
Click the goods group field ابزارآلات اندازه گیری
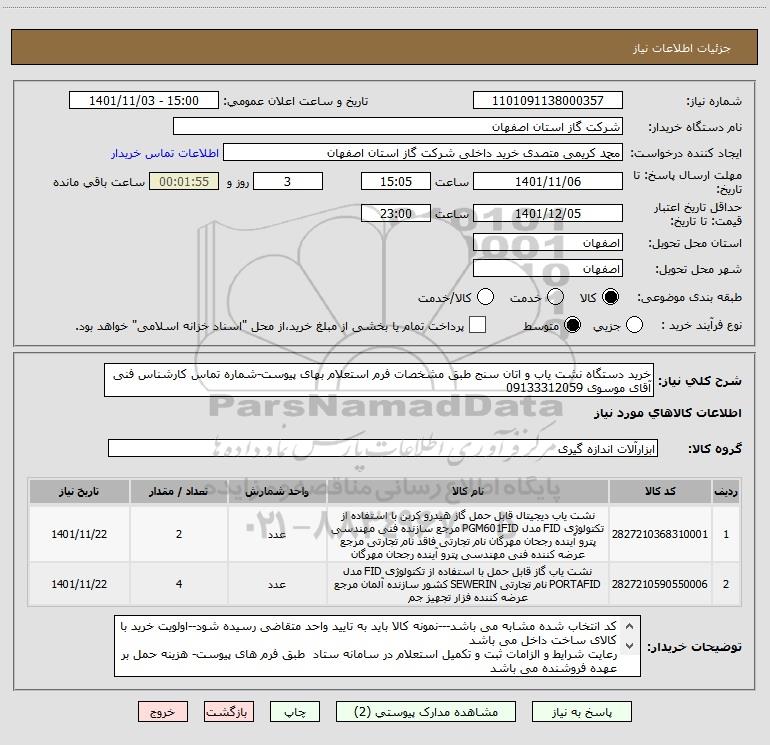click(x=383, y=448)
